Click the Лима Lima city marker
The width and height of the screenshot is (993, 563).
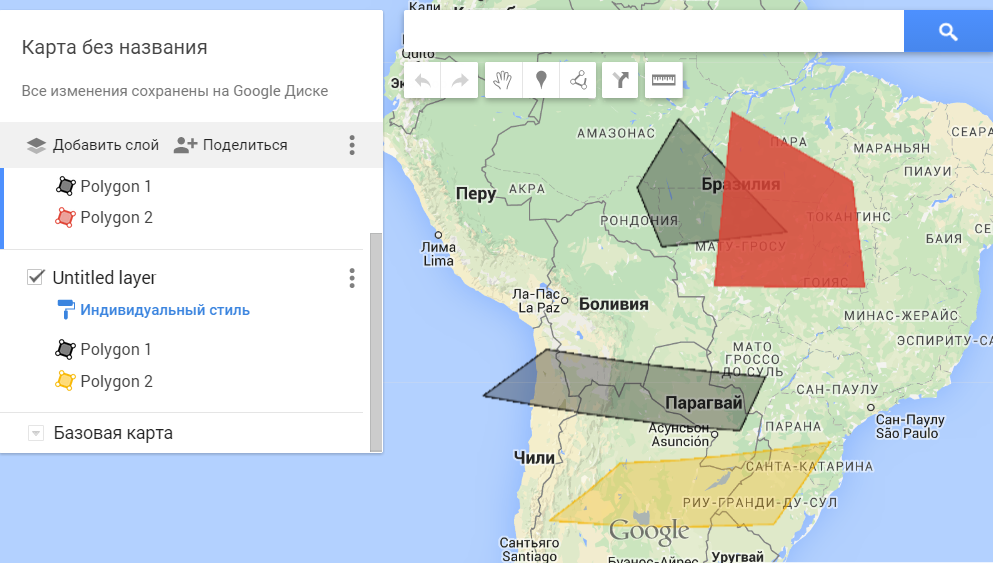(x=438, y=236)
